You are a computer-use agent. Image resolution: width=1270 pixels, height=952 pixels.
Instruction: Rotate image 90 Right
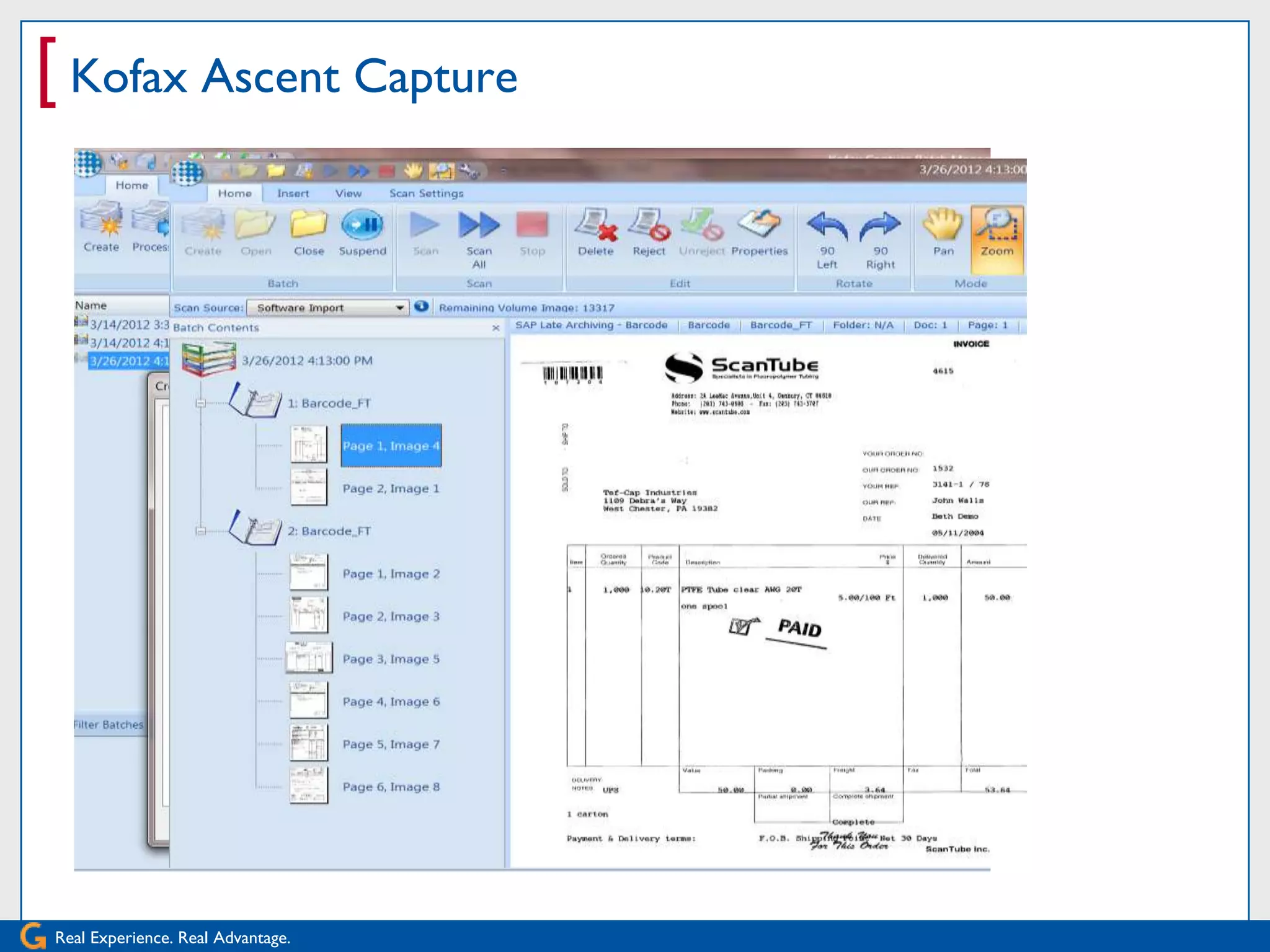tap(881, 240)
